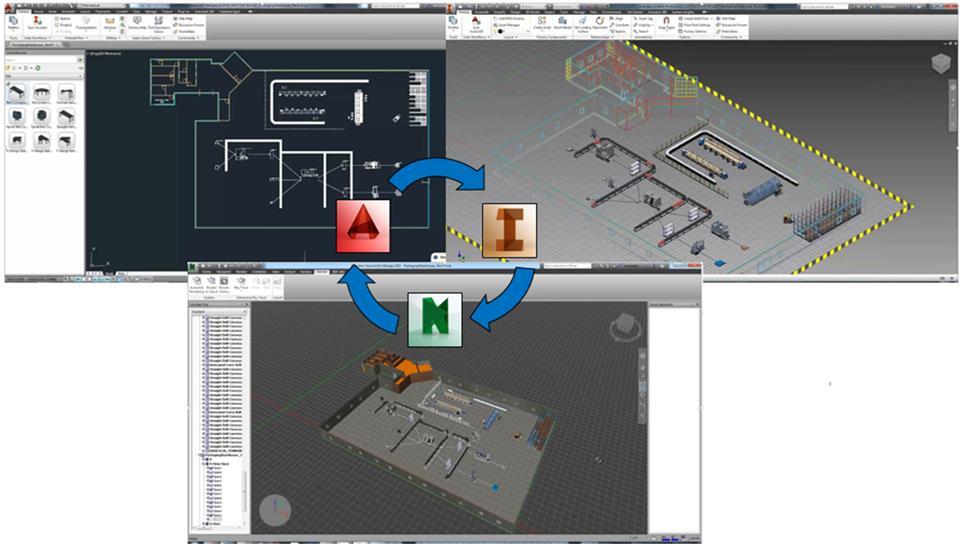
Task: Click Set Landing Surface icon in Inventor
Action: click(583, 23)
